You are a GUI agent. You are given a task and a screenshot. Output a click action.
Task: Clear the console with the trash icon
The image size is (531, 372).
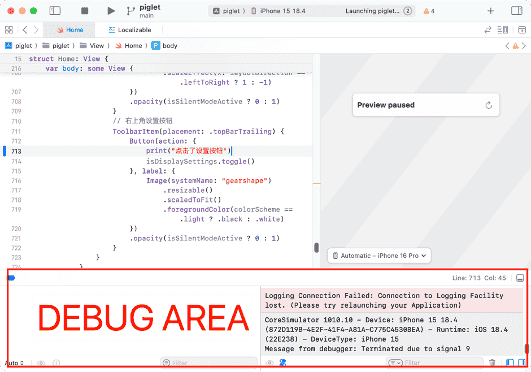click(492, 363)
